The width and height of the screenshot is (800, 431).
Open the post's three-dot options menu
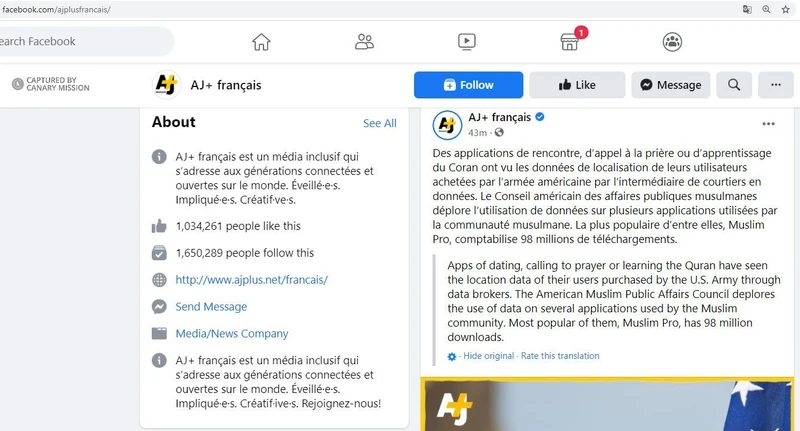(768, 124)
